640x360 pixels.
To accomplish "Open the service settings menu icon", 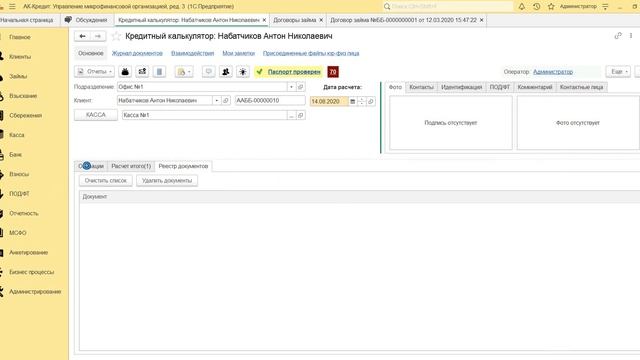I will (605, 7).
